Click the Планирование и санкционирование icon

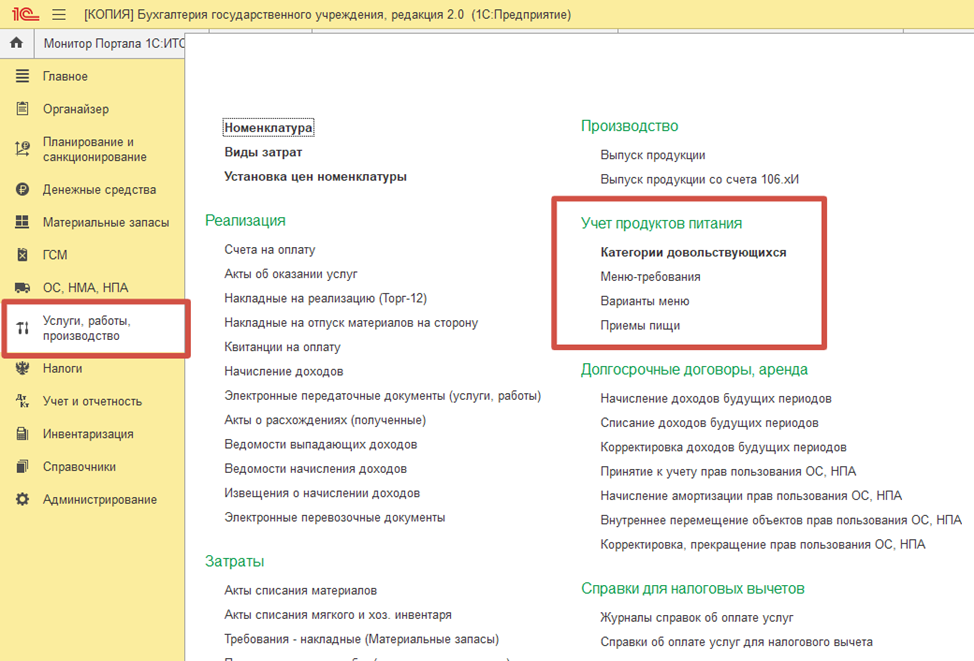point(22,149)
